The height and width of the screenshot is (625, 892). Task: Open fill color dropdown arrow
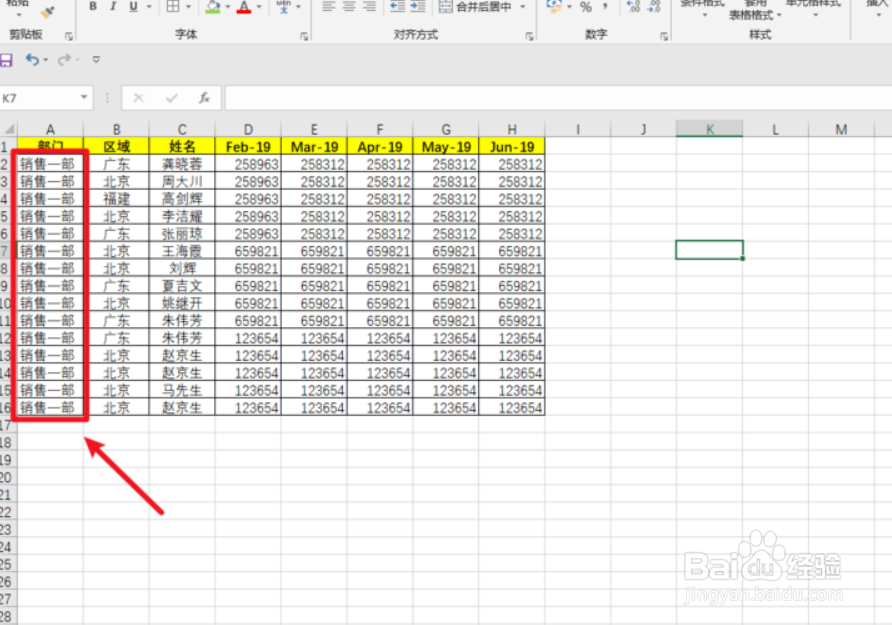228,7
